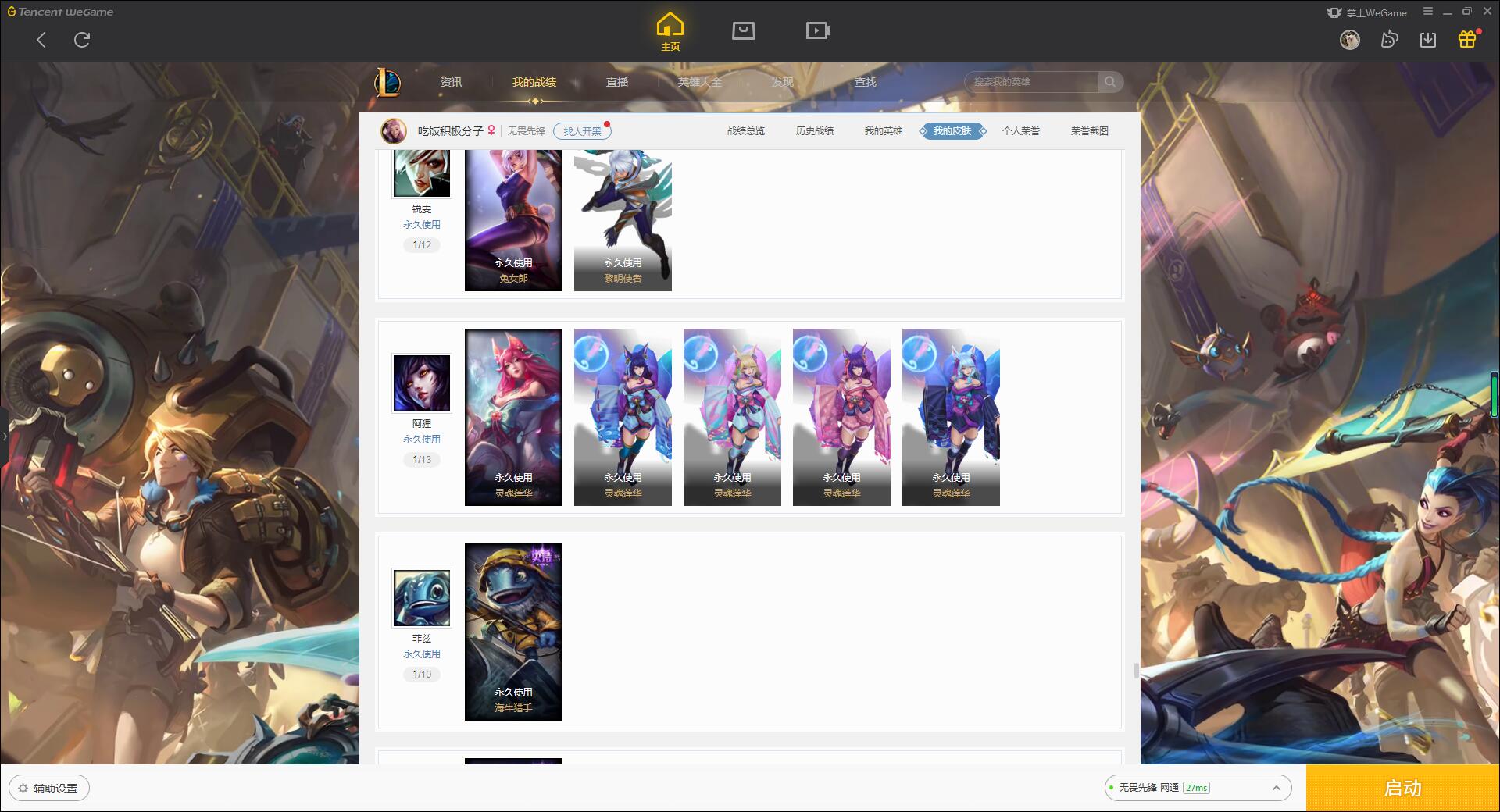This screenshot has width=1500, height=812.
Task: Click the 阿狸 champion portrait
Action: pyautogui.click(x=422, y=383)
